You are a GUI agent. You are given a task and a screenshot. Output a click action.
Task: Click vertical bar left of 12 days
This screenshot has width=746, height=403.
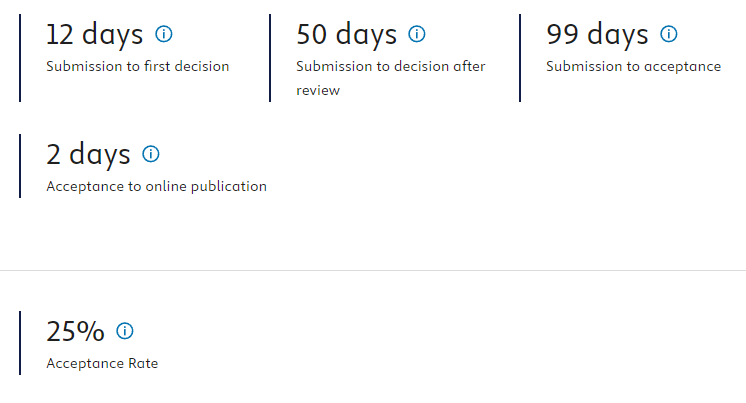tap(20, 58)
